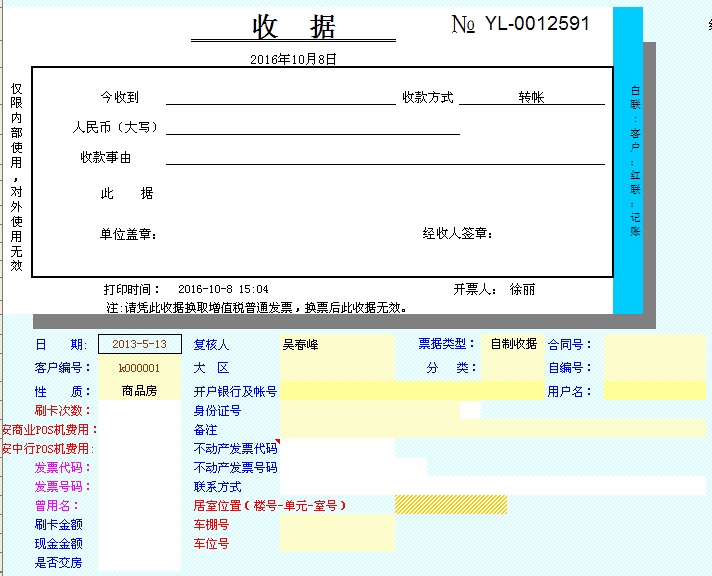This screenshot has height=576, width=712.
Task: Click the 今收到 payer line on receipt
Action: click(x=280, y=97)
